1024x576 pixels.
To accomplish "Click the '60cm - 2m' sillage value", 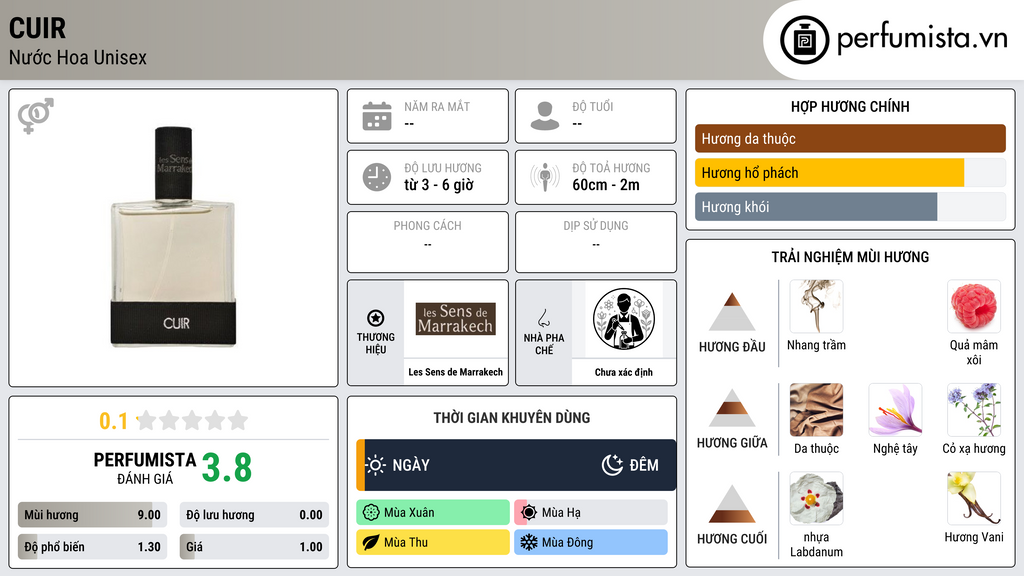I will [x=606, y=185].
